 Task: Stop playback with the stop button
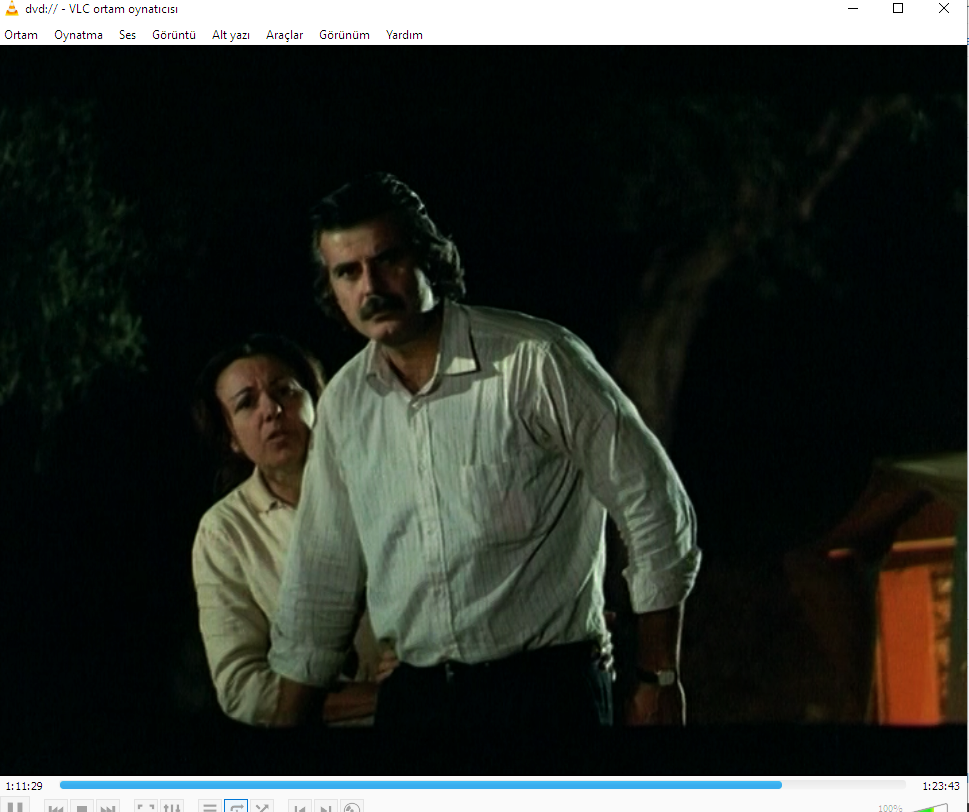82,807
